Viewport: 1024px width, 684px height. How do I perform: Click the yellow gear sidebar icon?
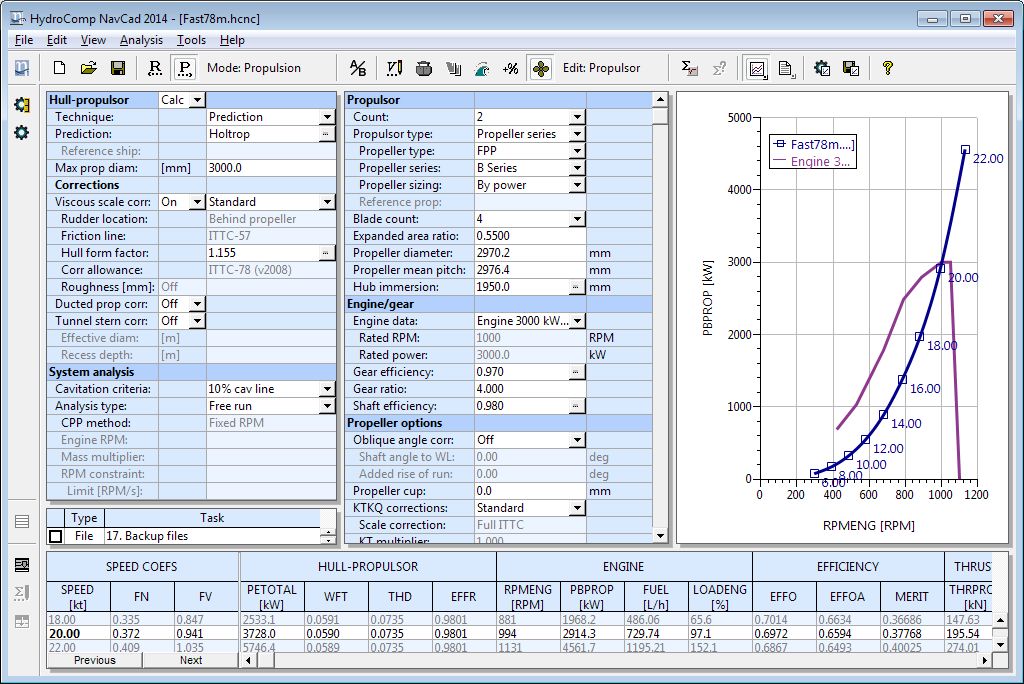[x=22, y=105]
